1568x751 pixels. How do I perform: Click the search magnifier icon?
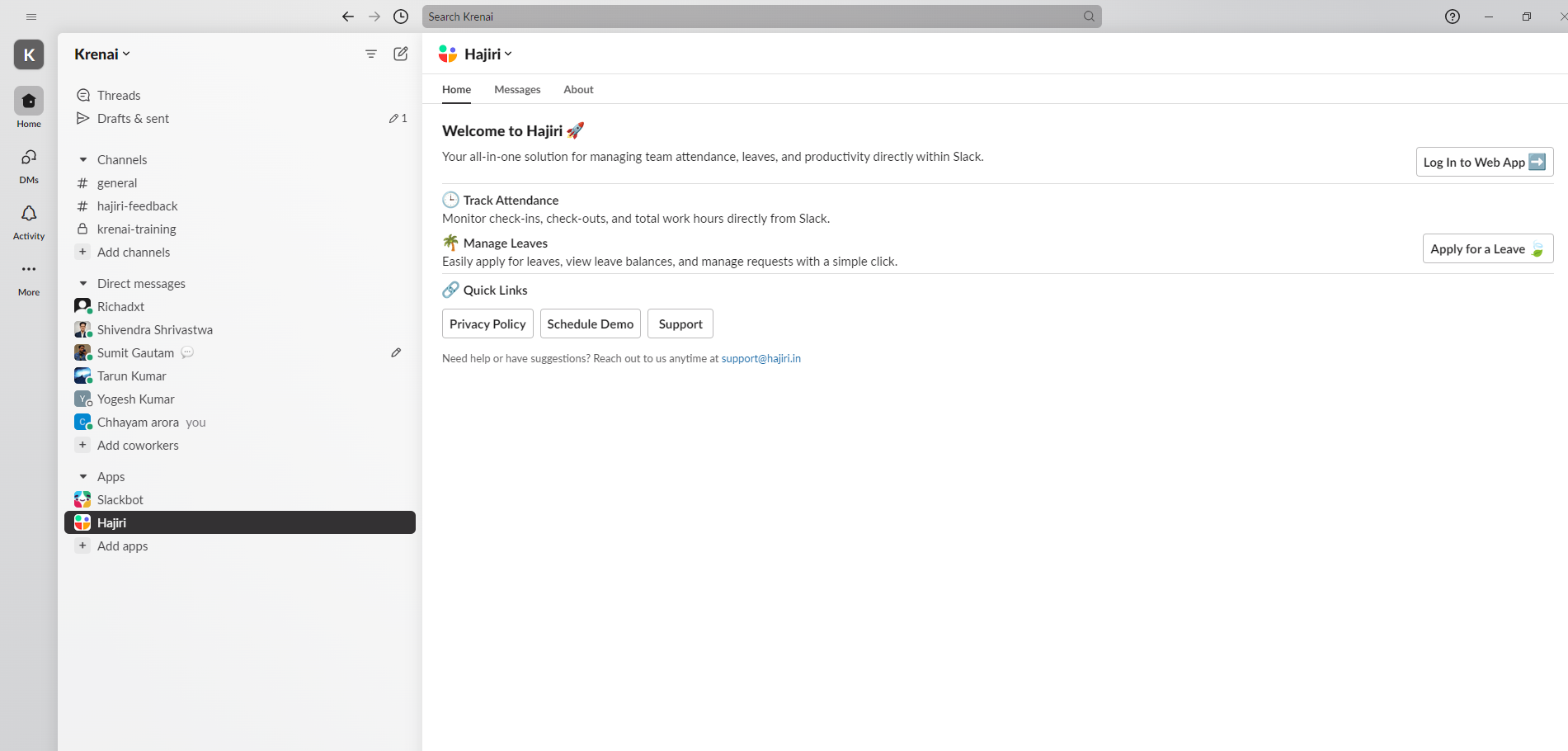[x=1089, y=17]
